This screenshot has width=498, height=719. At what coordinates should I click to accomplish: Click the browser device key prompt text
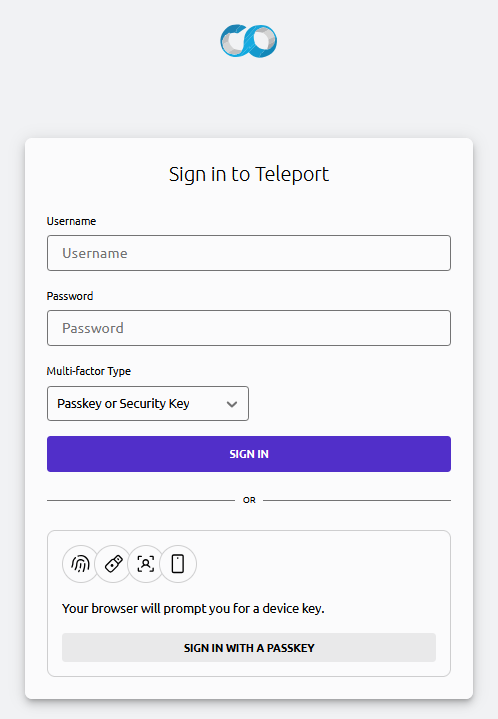[193, 608]
